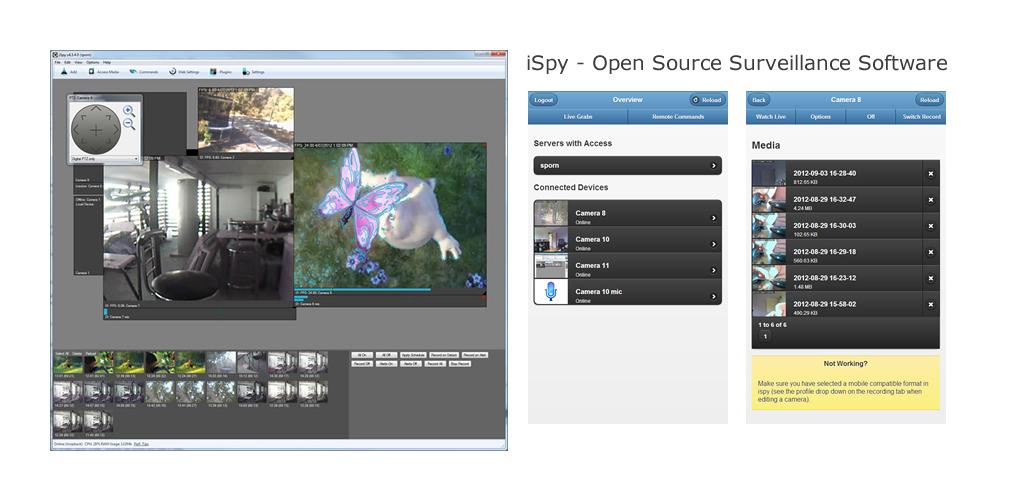
Task: Open the View menu
Action: pyautogui.click(x=78, y=62)
